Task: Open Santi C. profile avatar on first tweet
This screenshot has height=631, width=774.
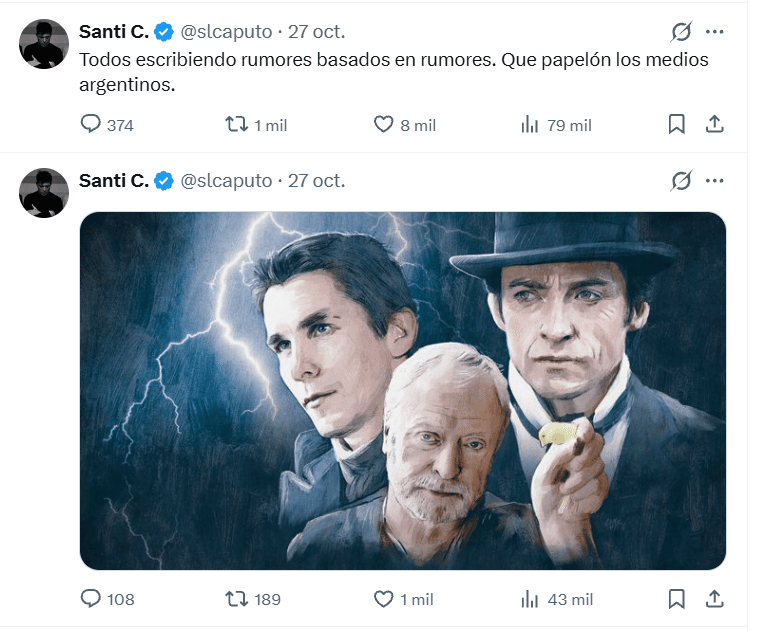Action: (44, 44)
